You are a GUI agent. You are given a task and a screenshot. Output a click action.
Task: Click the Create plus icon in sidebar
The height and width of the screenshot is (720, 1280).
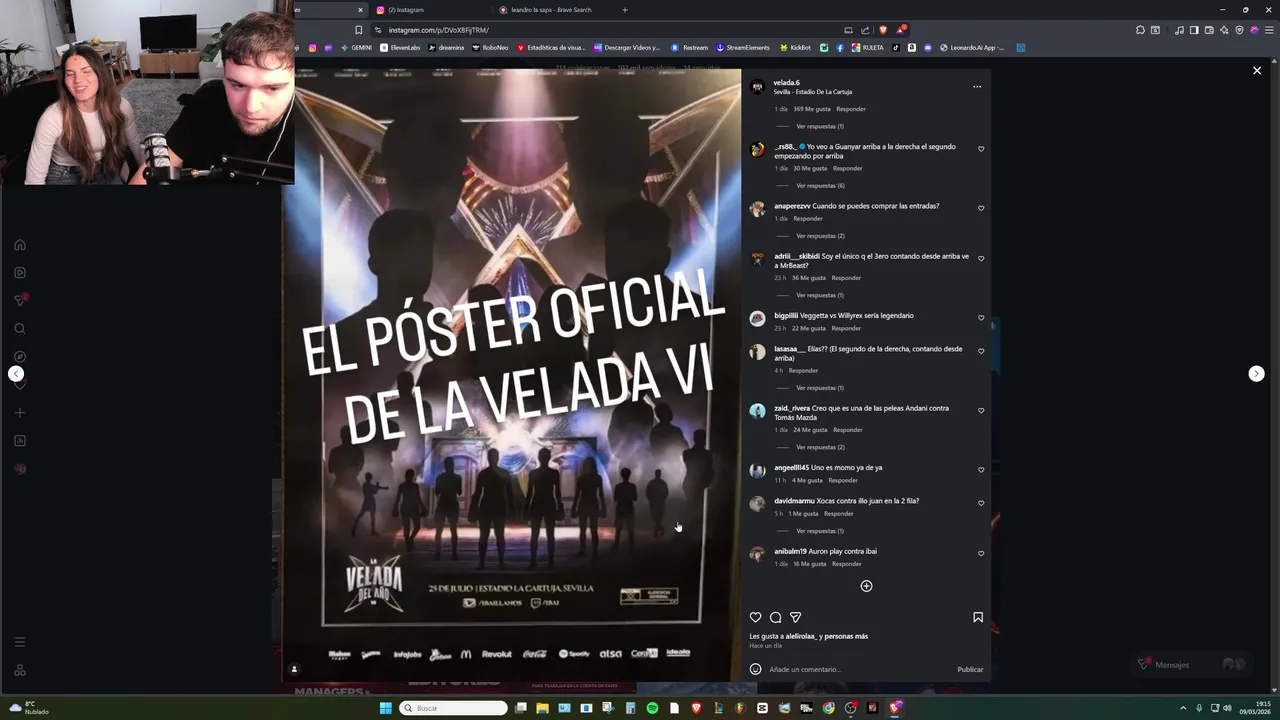point(20,412)
